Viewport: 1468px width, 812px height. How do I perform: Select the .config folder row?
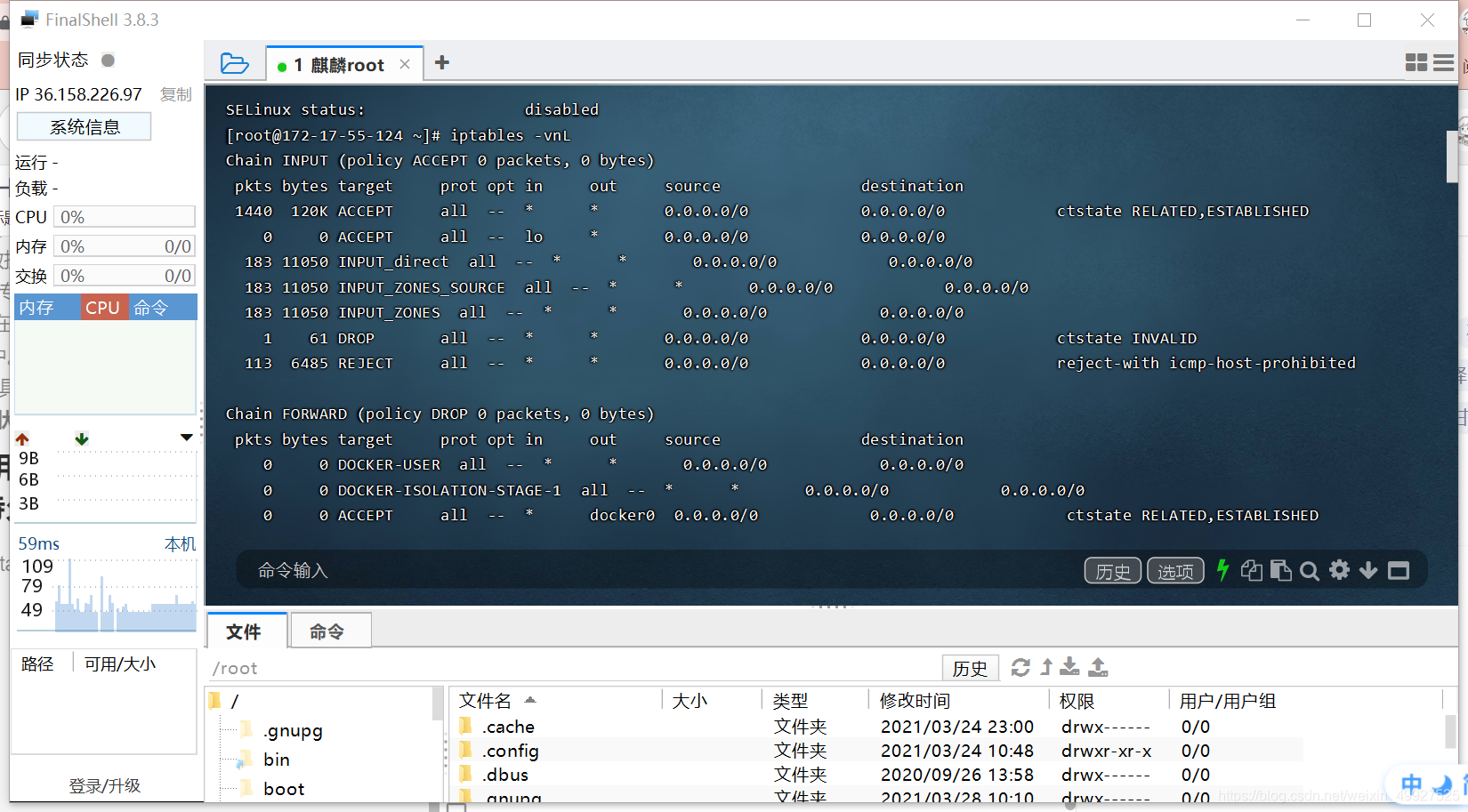tap(876, 751)
